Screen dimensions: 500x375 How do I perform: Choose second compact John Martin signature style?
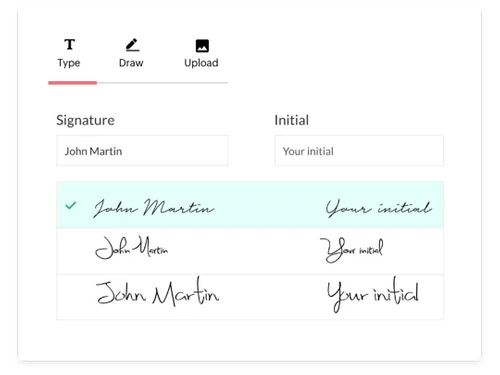click(x=132, y=248)
